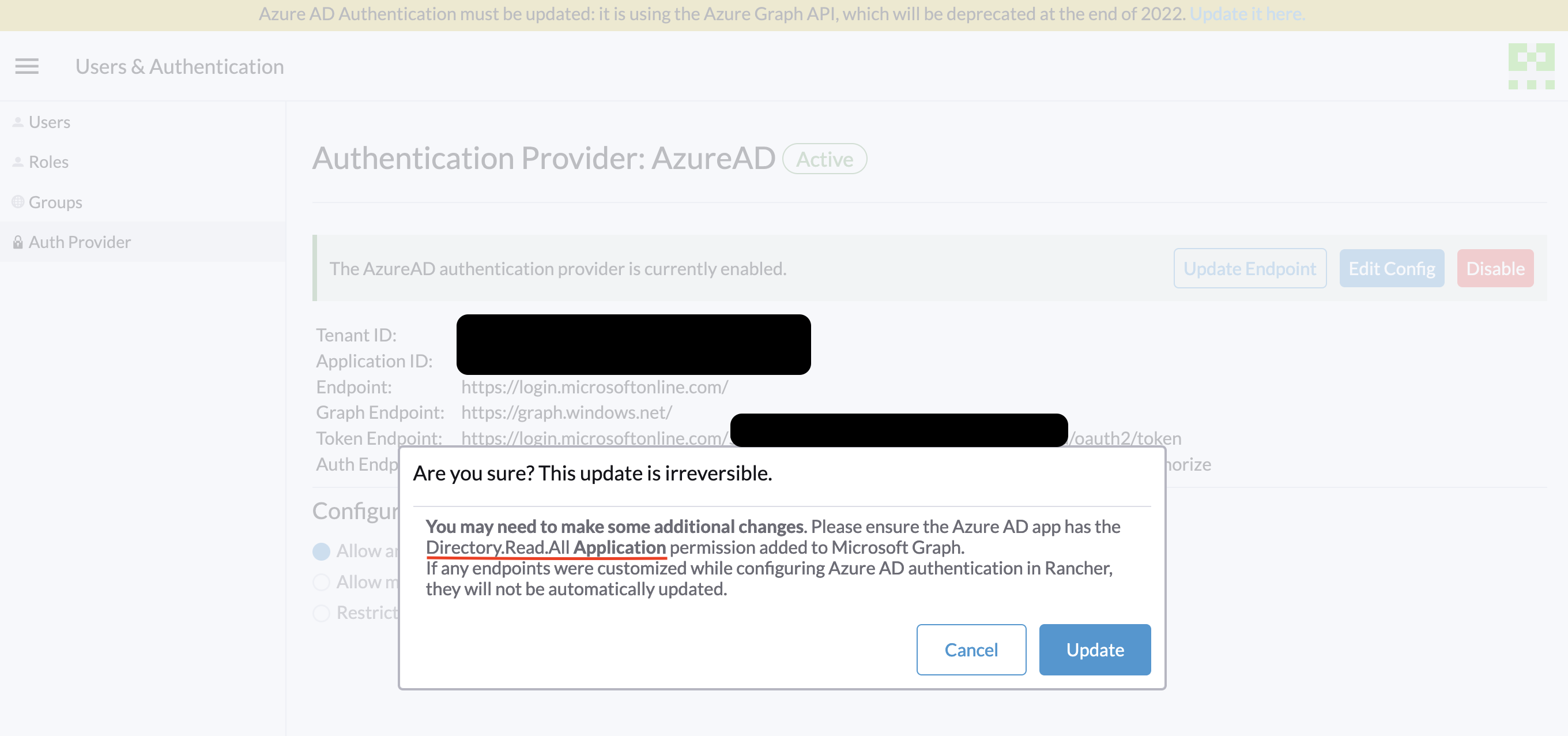
Task: Open Edit Config for AzureAD
Action: [x=1392, y=268]
